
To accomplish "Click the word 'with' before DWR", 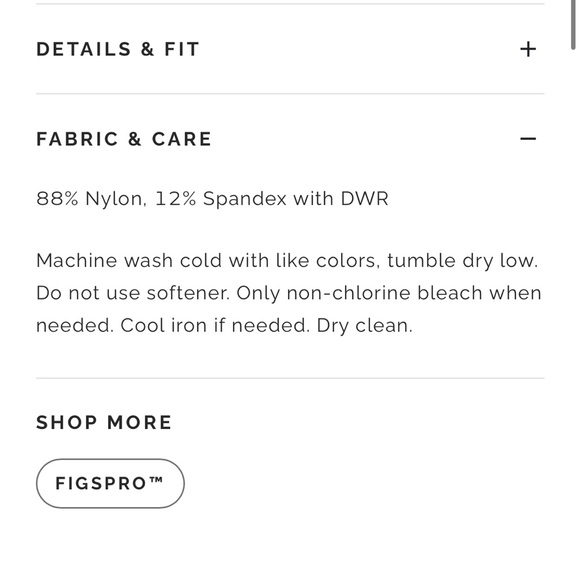I will [314, 198].
